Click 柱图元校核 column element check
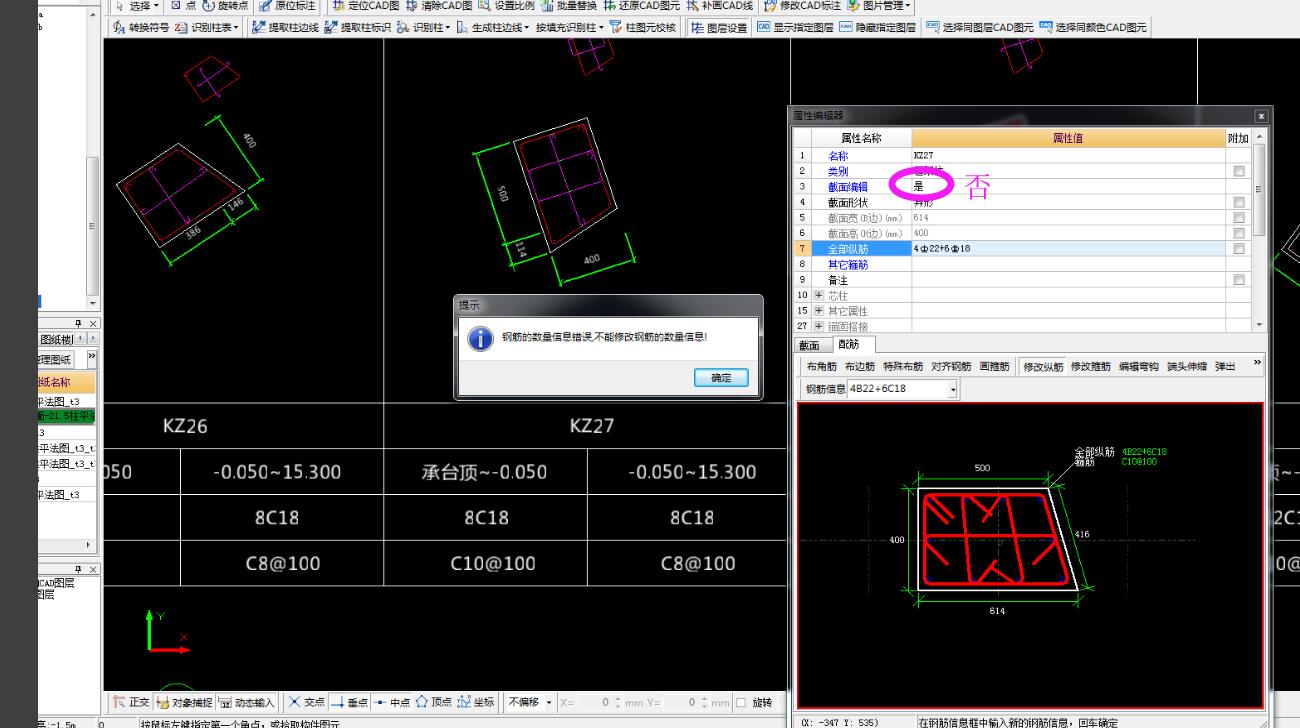This screenshot has width=1300, height=728. [x=643, y=28]
